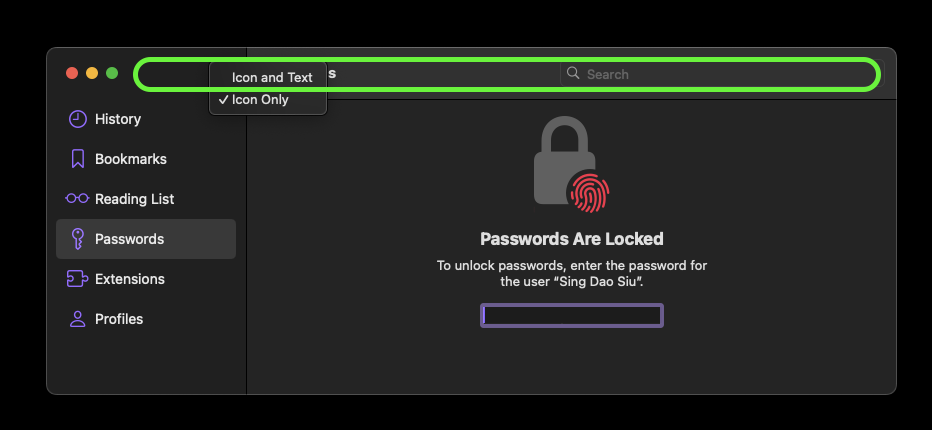Click the Passwords key icon

click(x=77, y=239)
